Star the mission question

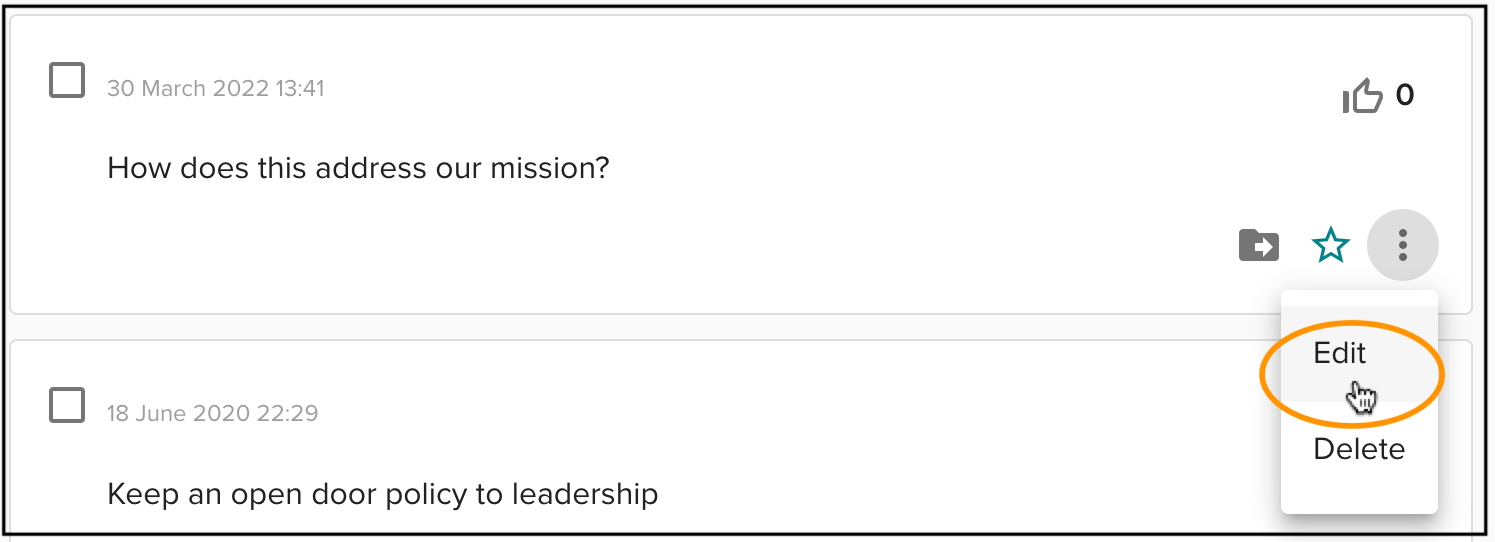1330,245
